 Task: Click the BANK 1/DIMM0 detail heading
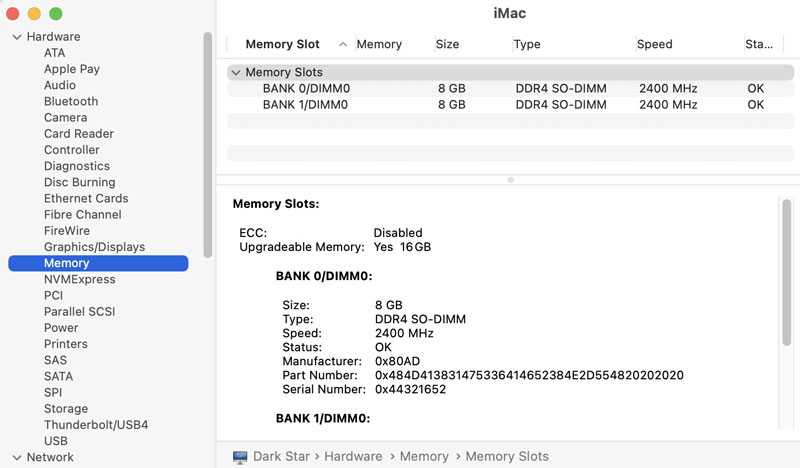coord(323,419)
